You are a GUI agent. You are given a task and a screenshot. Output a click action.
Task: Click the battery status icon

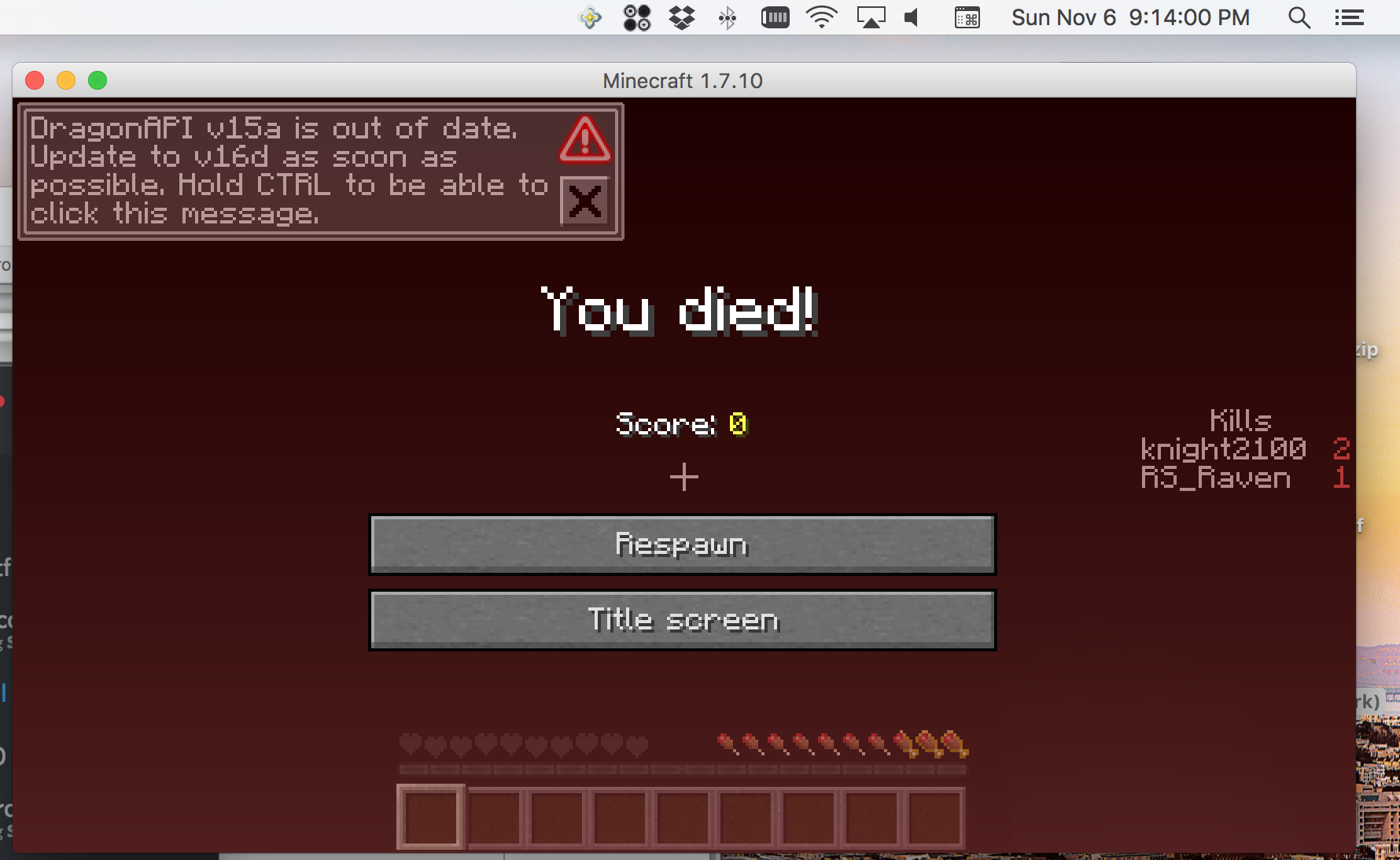(x=775, y=17)
